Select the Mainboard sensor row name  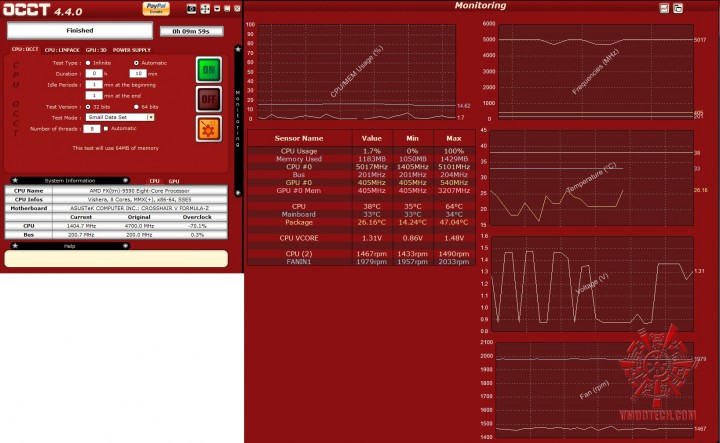299,214
